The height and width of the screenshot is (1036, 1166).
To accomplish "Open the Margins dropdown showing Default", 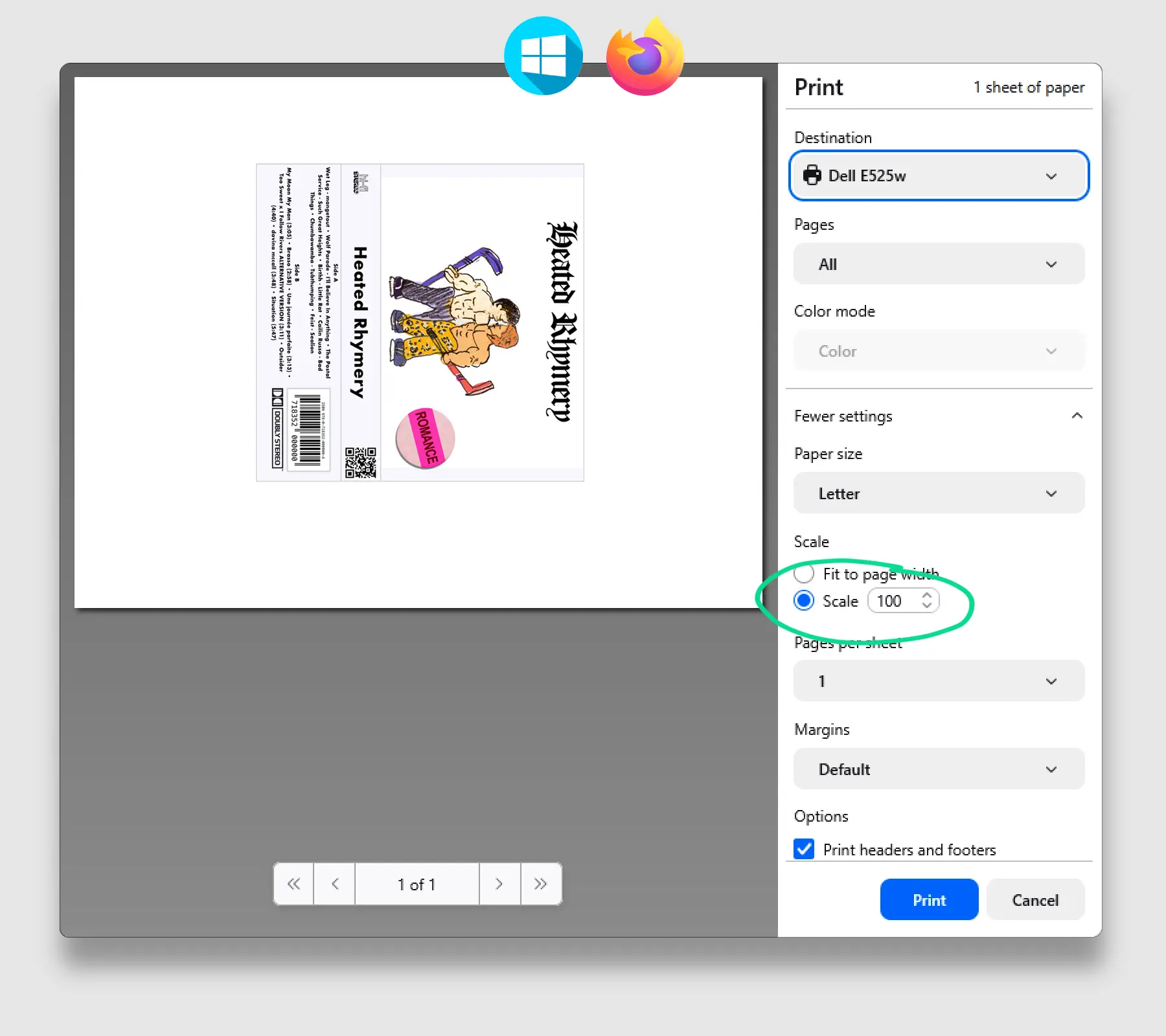I will pyautogui.click(x=938, y=769).
